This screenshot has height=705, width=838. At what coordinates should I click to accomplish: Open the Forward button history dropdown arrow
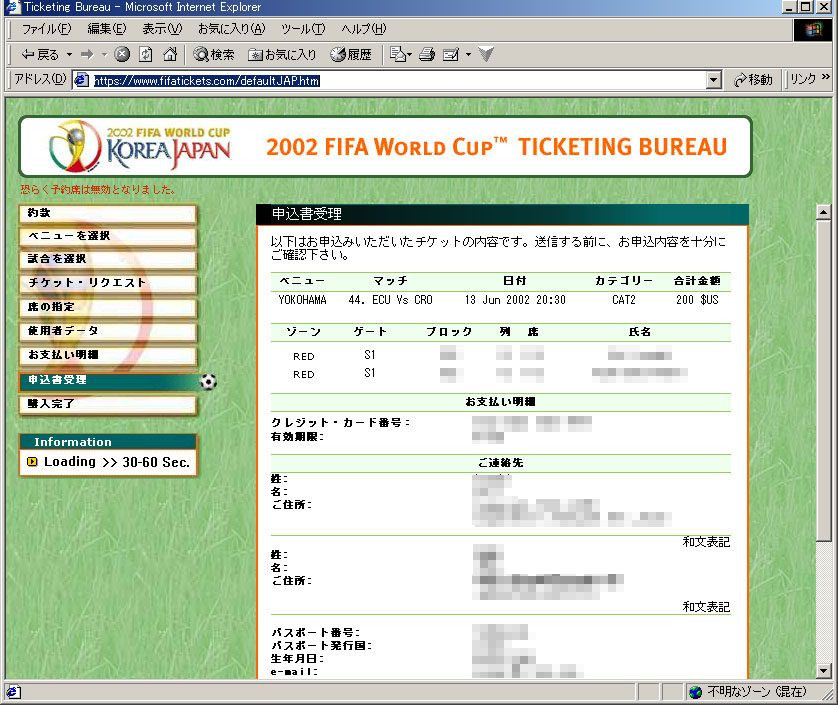(x=104, y=55)
